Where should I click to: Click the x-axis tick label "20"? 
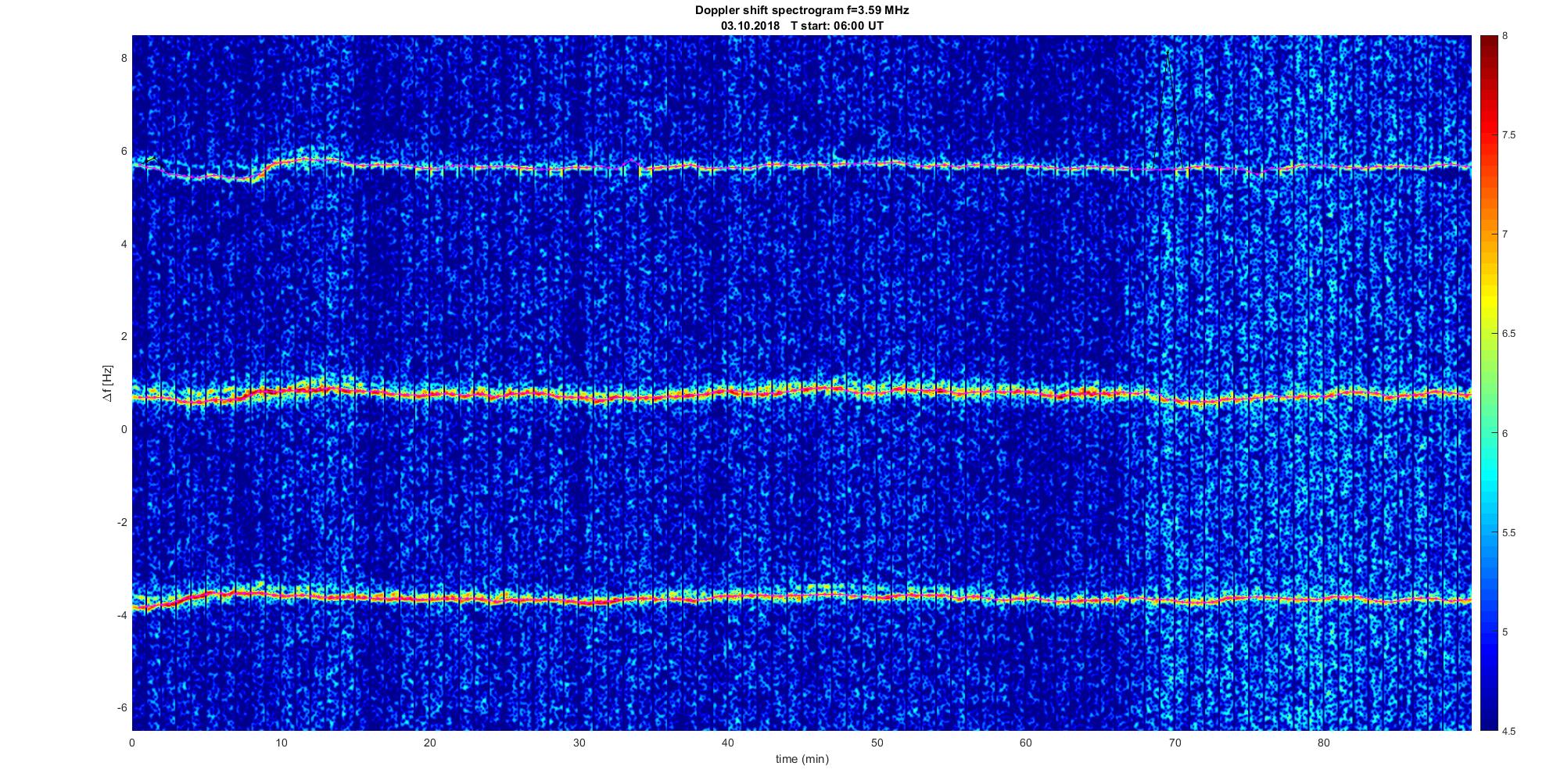[430, 742]
